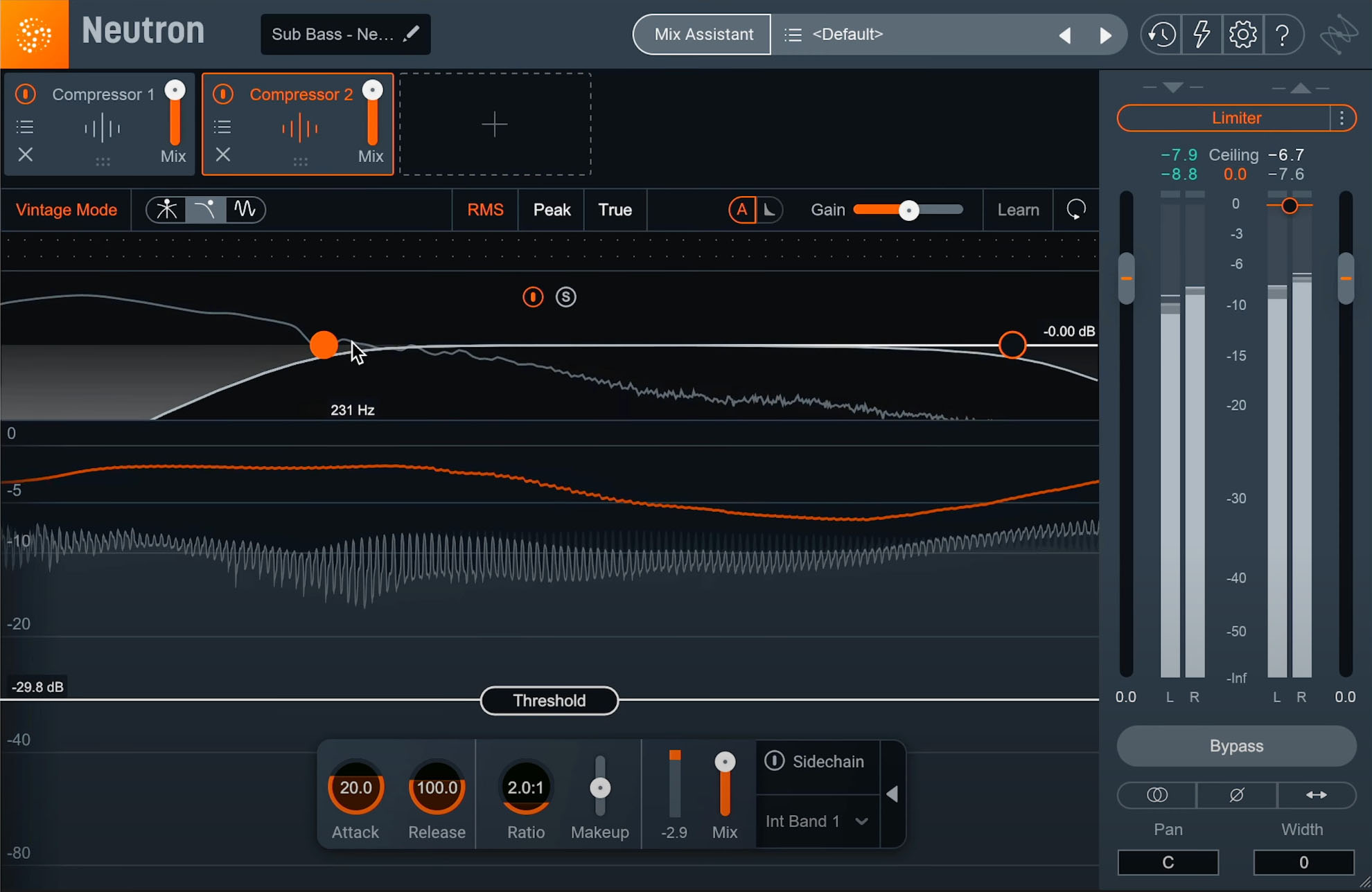Click the Compressor 2 waveform module icon

[299, 128]
